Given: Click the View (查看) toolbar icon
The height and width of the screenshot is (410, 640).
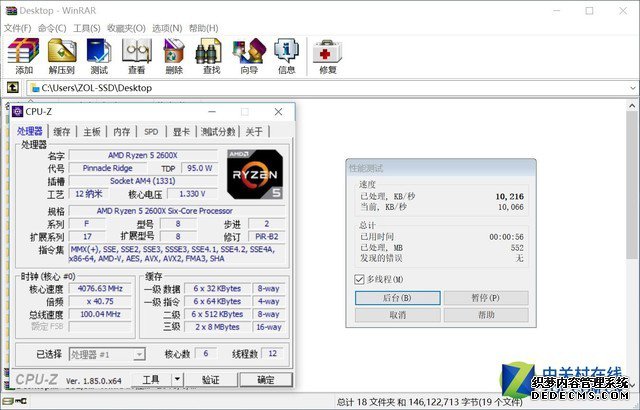Looking at the screenshot, I should pos(137,56).
